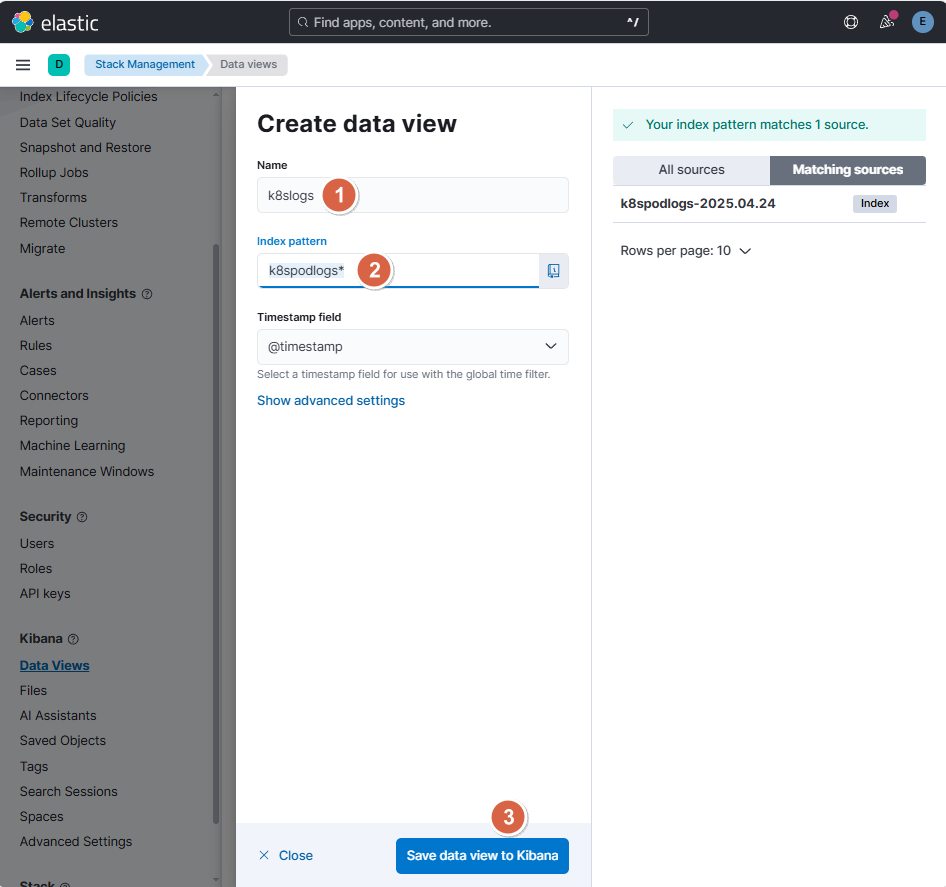The height and width of the screenshot is (887, 946).
Task: Click the X icon beside Close
Action: point(264,855)
